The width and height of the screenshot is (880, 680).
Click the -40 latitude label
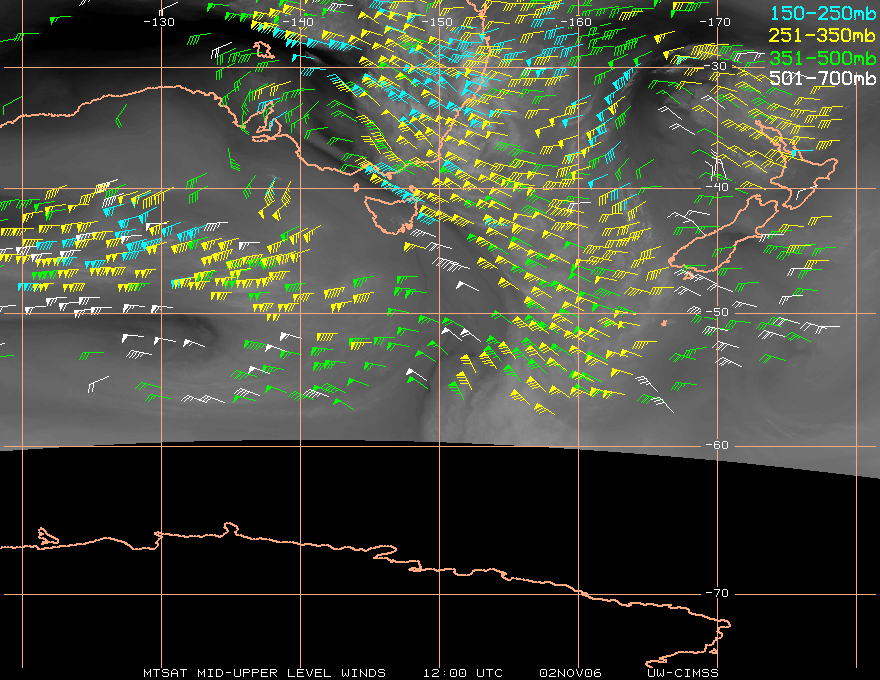coord(717,188)
